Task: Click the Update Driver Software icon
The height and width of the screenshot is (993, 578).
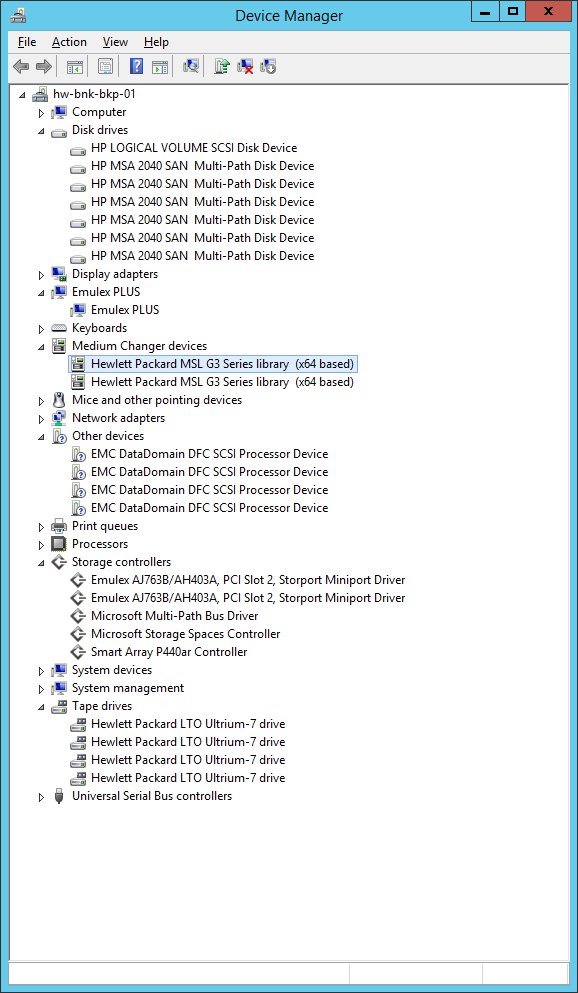Action: coord(222,66)
